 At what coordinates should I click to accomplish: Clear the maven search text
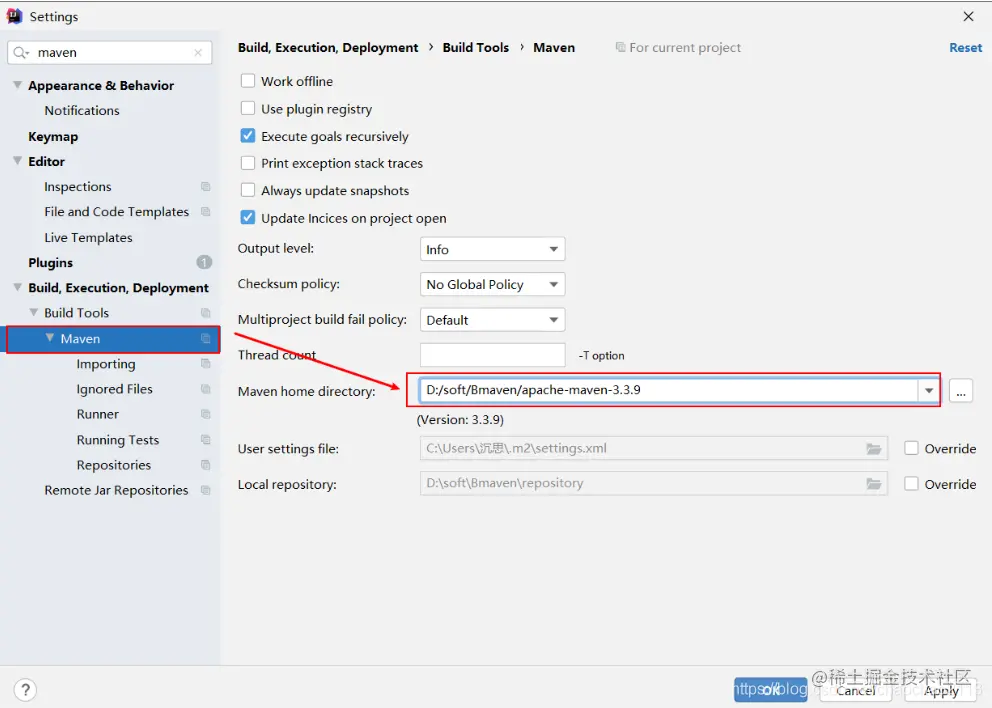click(x=198, y=53)
